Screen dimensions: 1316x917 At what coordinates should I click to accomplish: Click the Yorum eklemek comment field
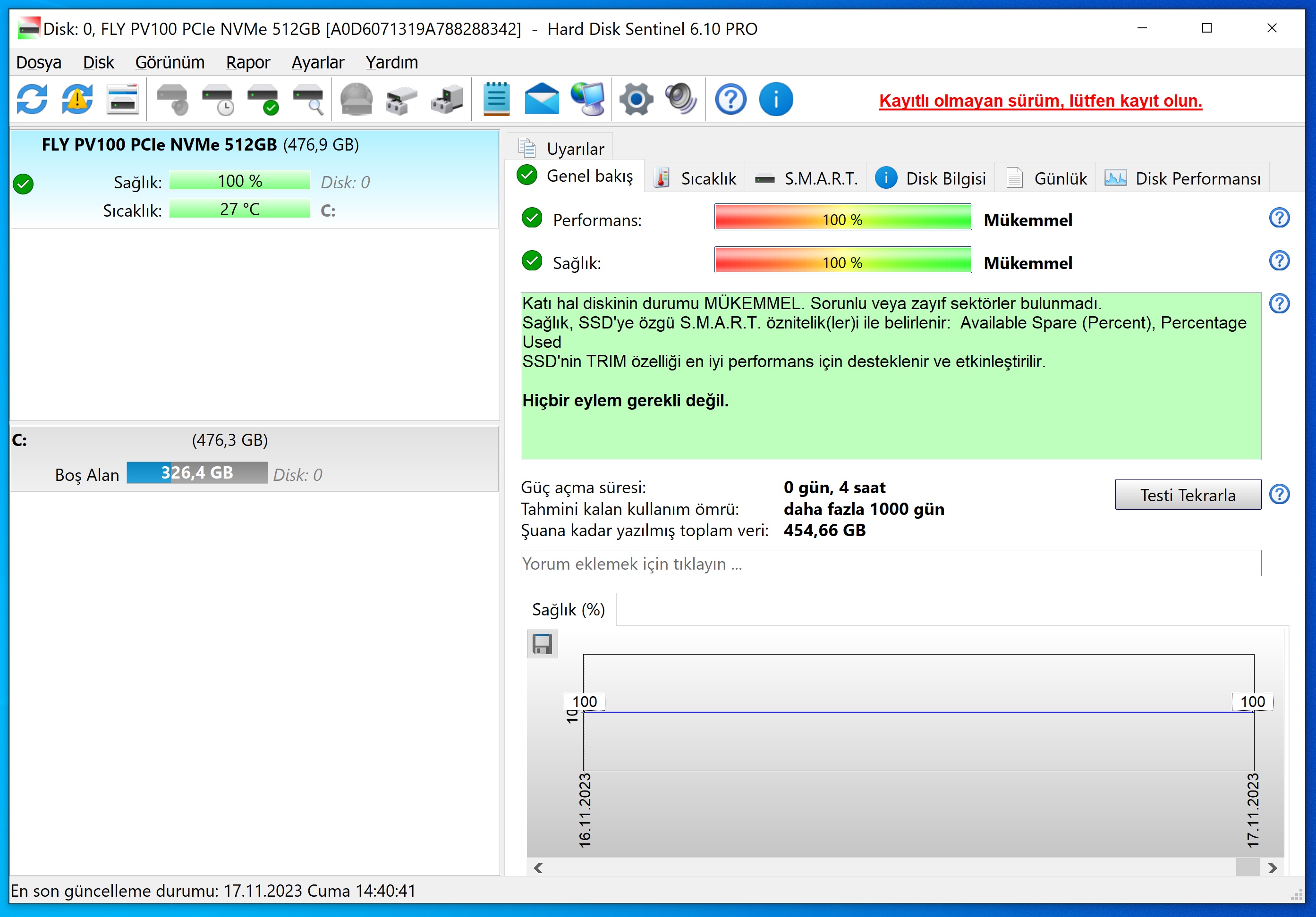890,564
